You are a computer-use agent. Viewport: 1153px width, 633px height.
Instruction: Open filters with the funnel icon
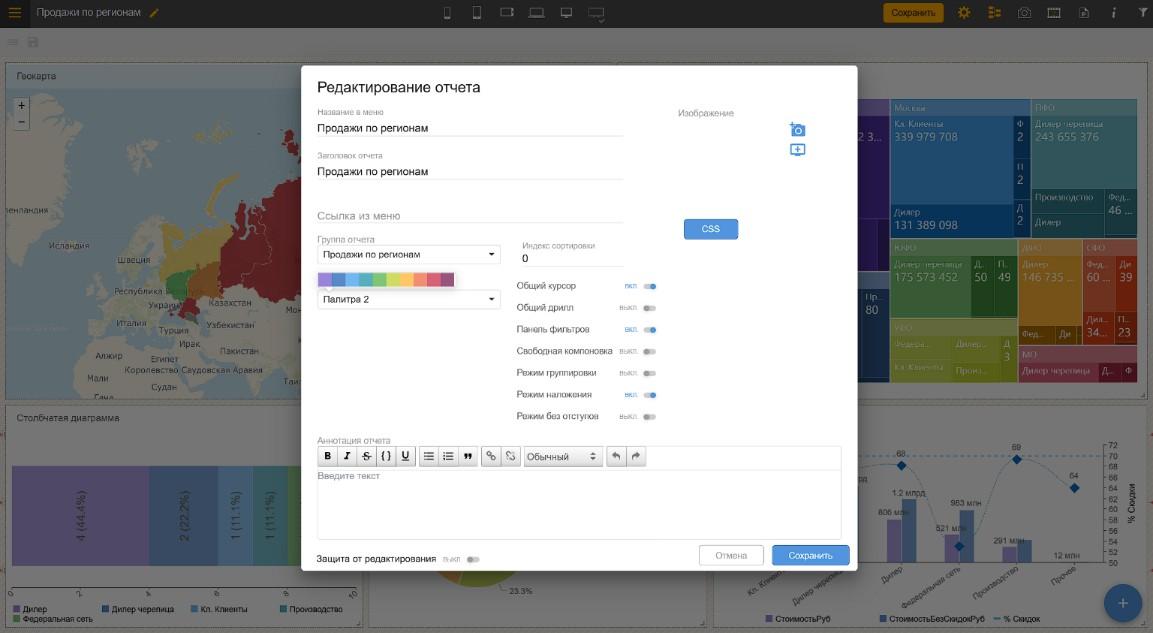pyautogui.click(x=1143, y=12)
